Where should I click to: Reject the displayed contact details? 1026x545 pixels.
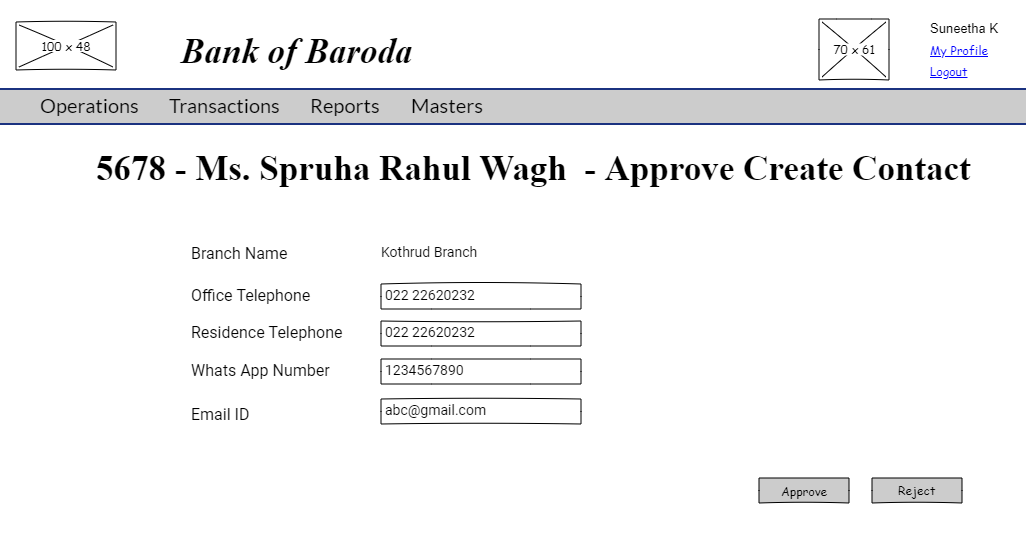pos(916,491)
